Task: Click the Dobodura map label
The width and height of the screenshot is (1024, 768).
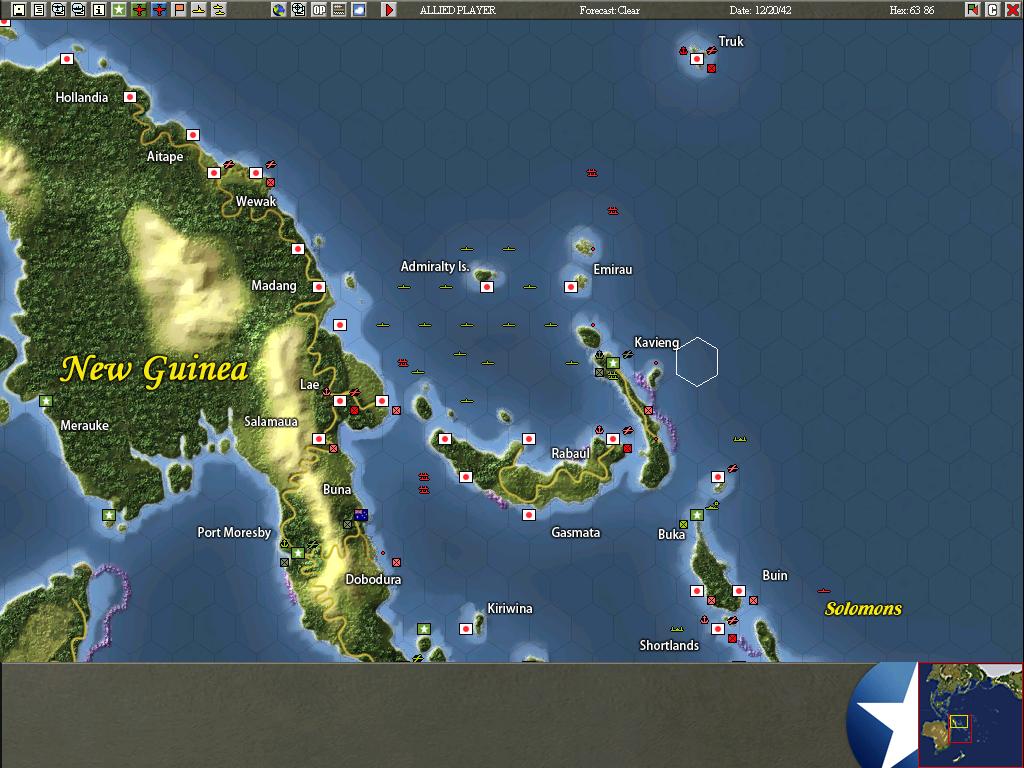Action: tap(373, 579)
